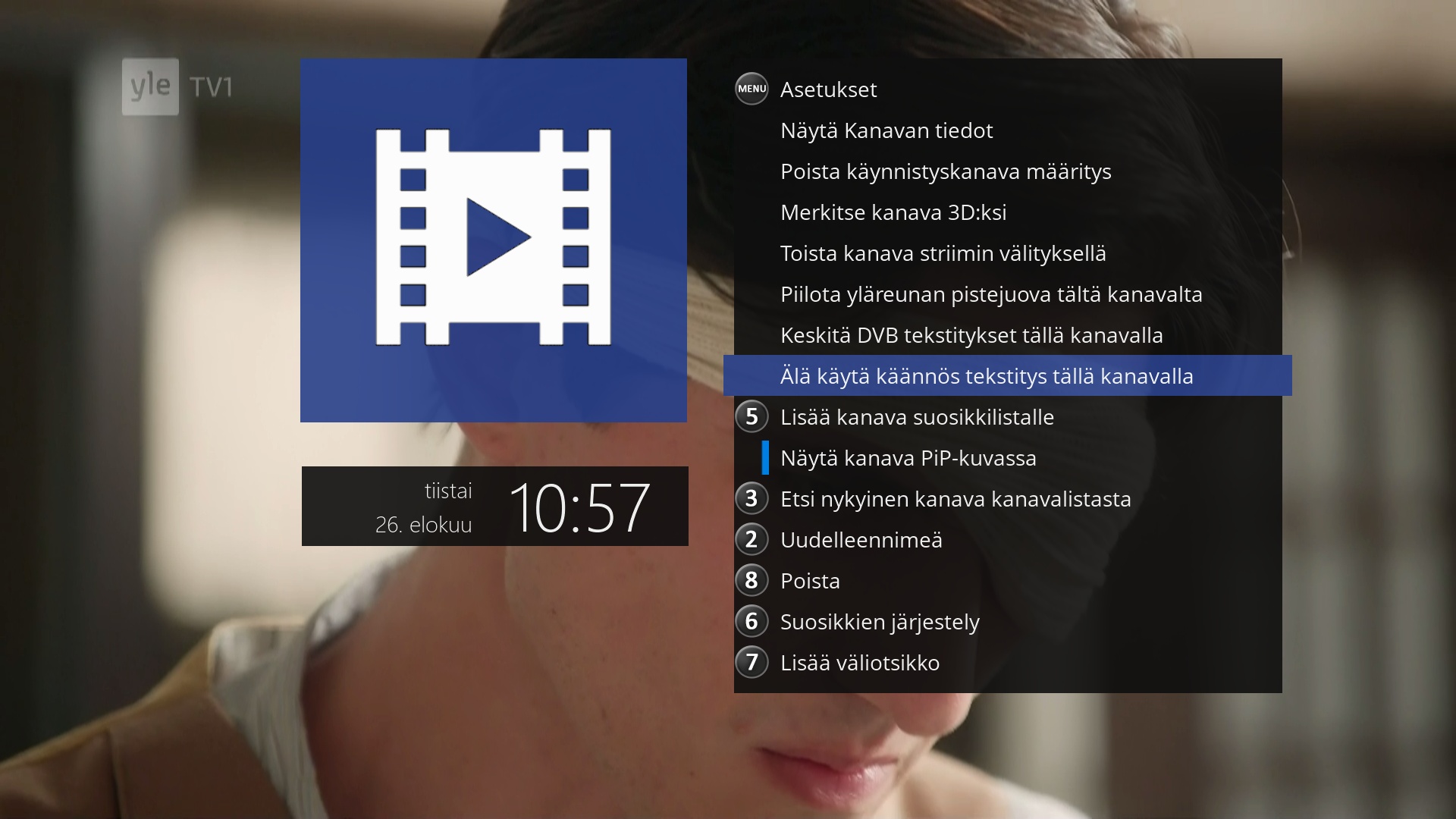The image size is (1456, 819).
Task: Click the number 5 shortcut badge
Action: (x=752, y=416)
